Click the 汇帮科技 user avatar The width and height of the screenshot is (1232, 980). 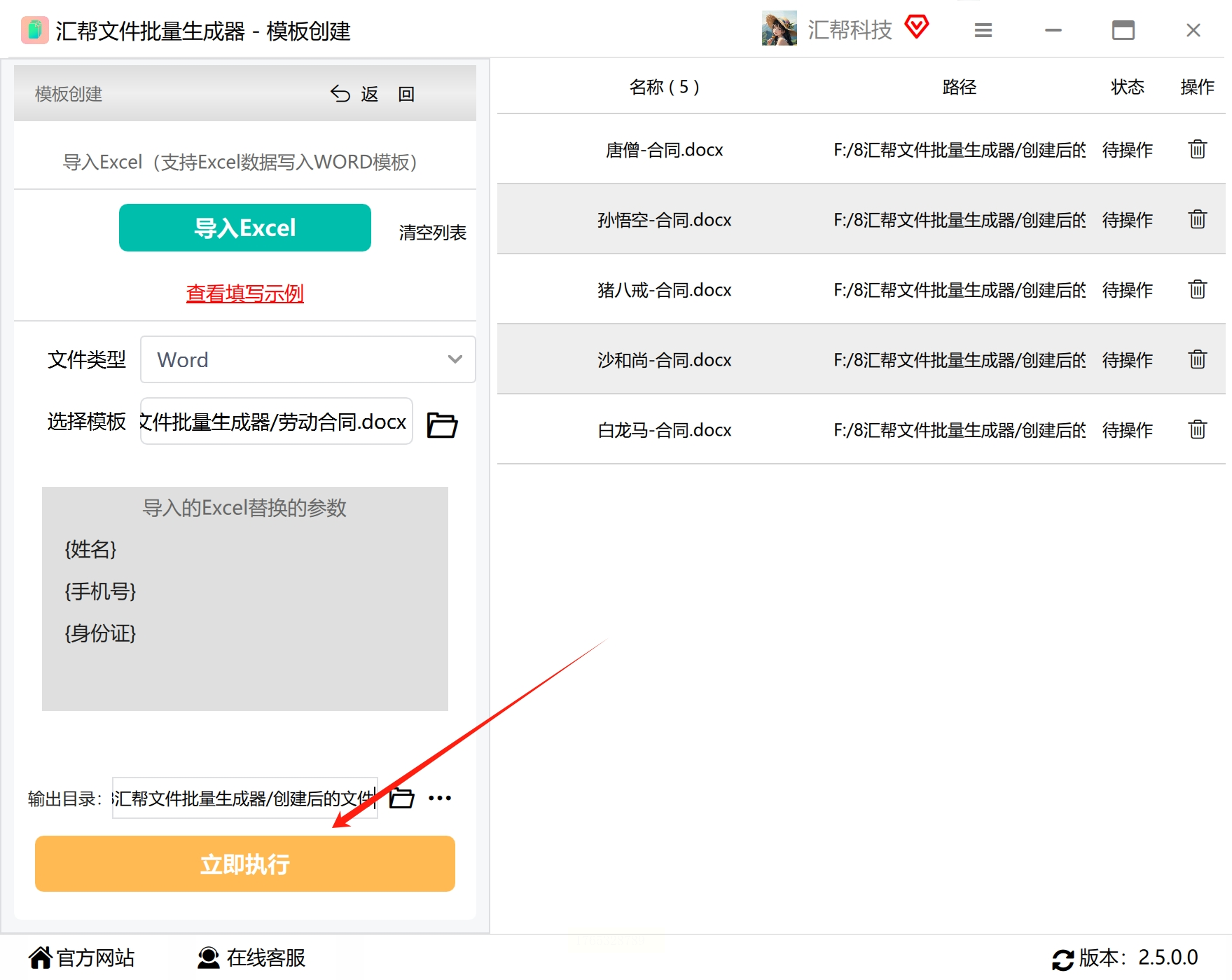click(x=779, y=29)
